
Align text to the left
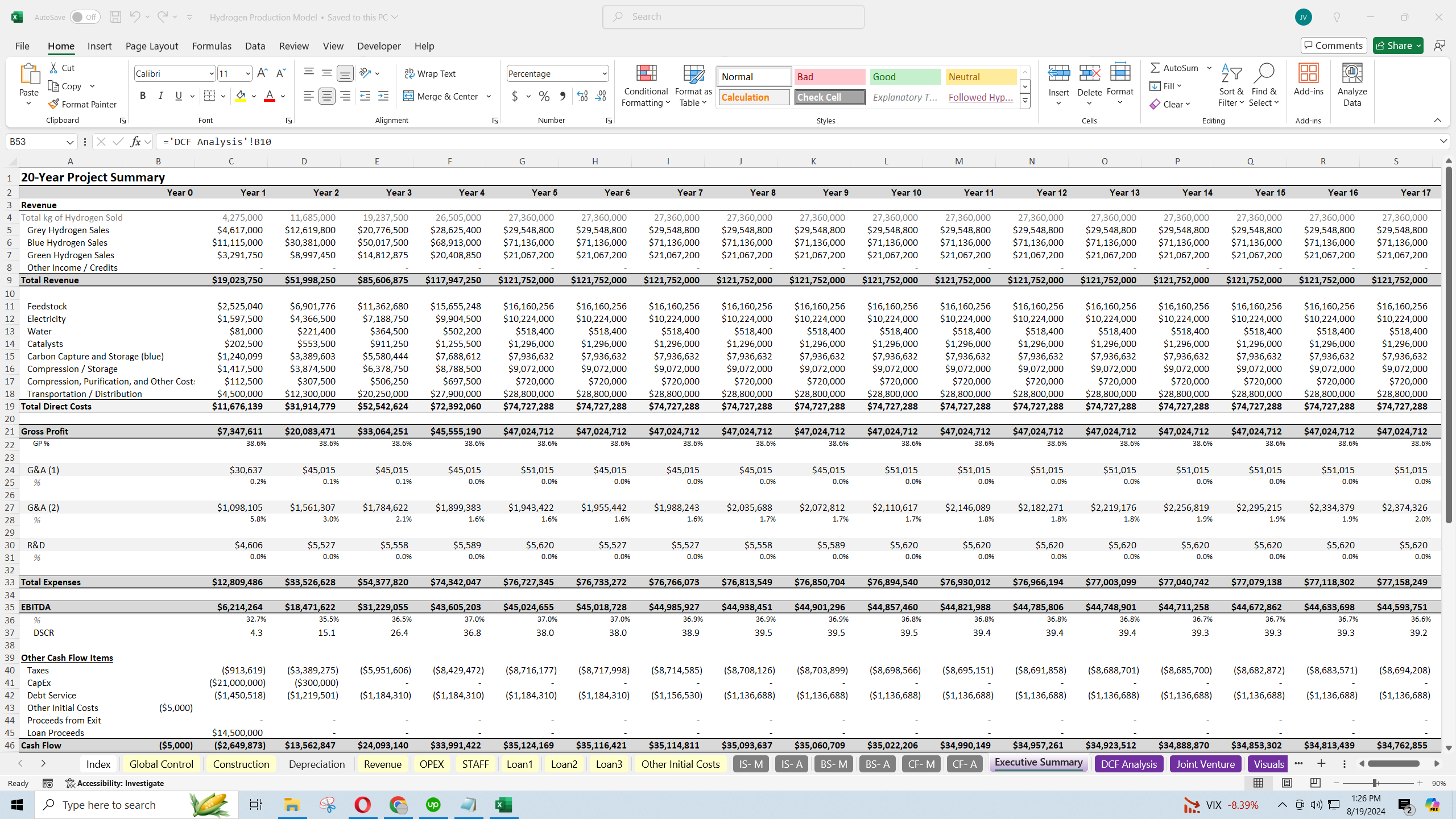(x=308, y=96)
